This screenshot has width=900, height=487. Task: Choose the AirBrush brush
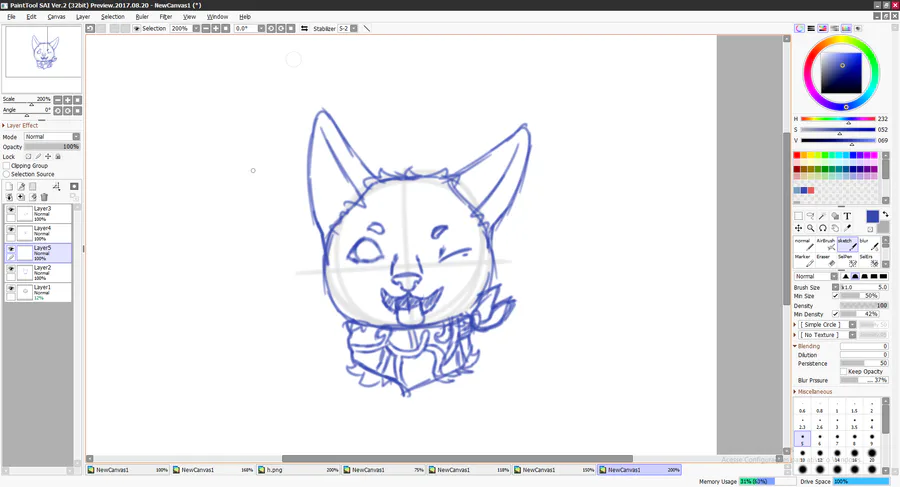827,244
